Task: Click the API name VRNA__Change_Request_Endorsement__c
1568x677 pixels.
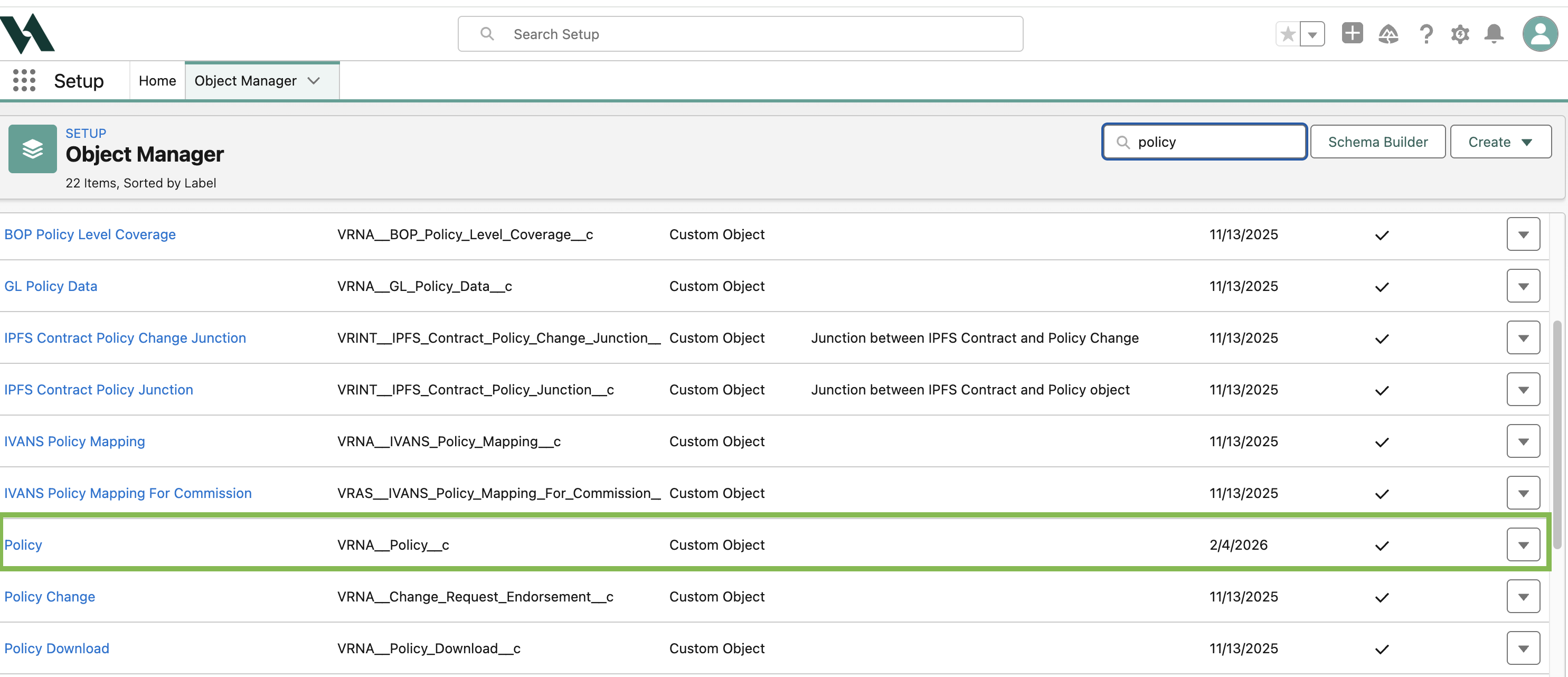Action: point(475,597)
